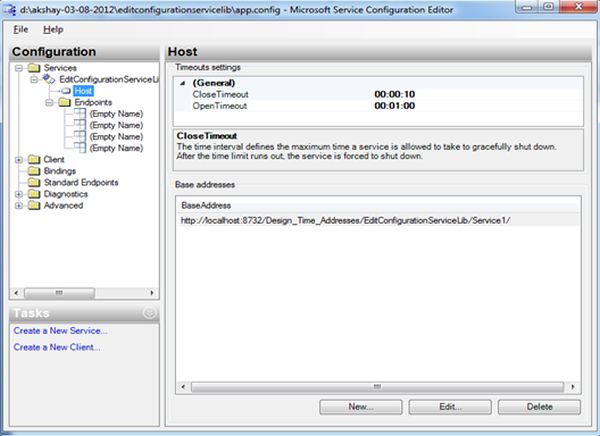Click the Configuration tree right scroll arrow
The width and height of the screenshot is (600, 436).
pos(152,293)
